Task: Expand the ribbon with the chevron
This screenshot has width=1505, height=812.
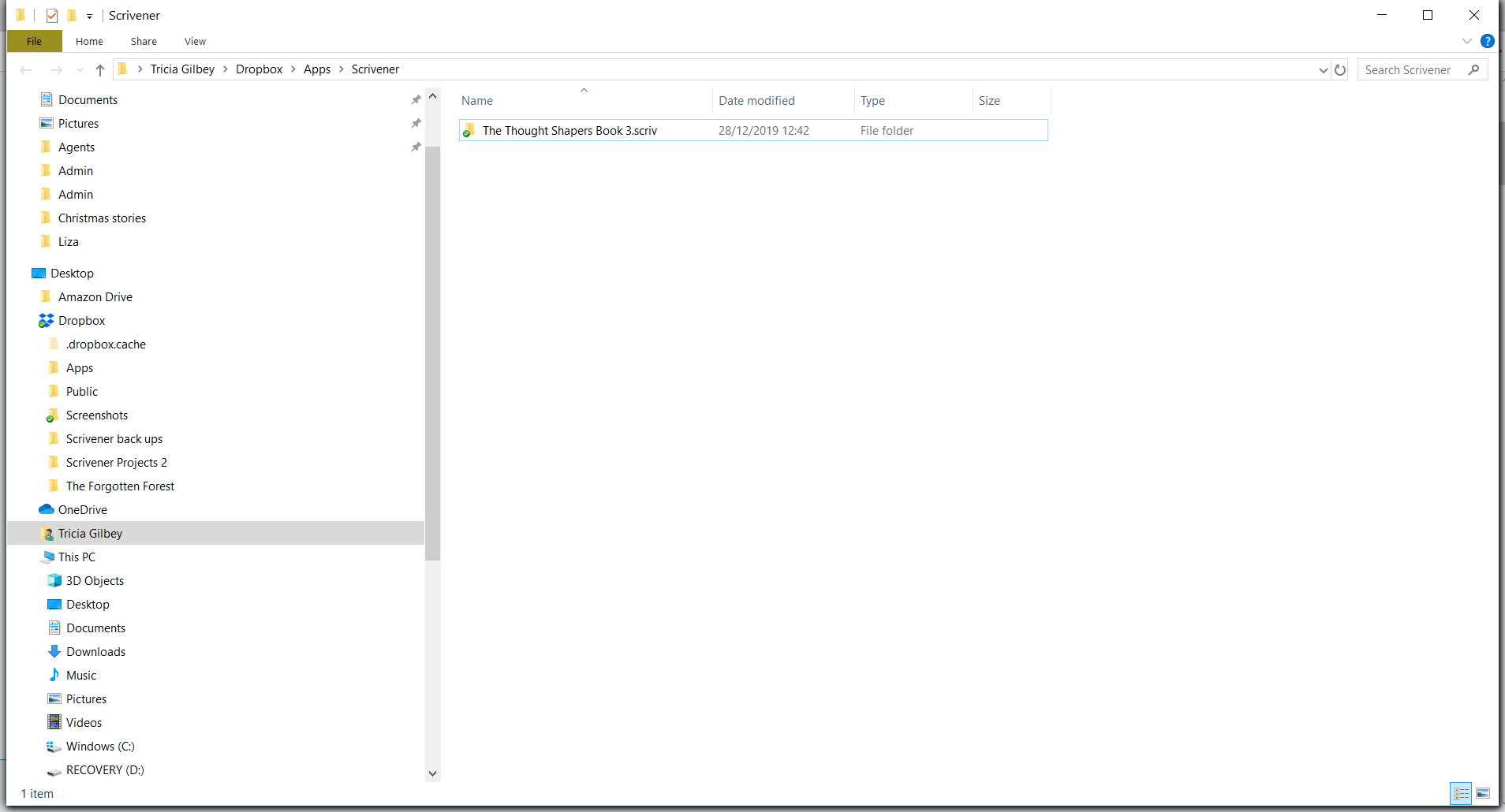Action: pos(1466,41)
